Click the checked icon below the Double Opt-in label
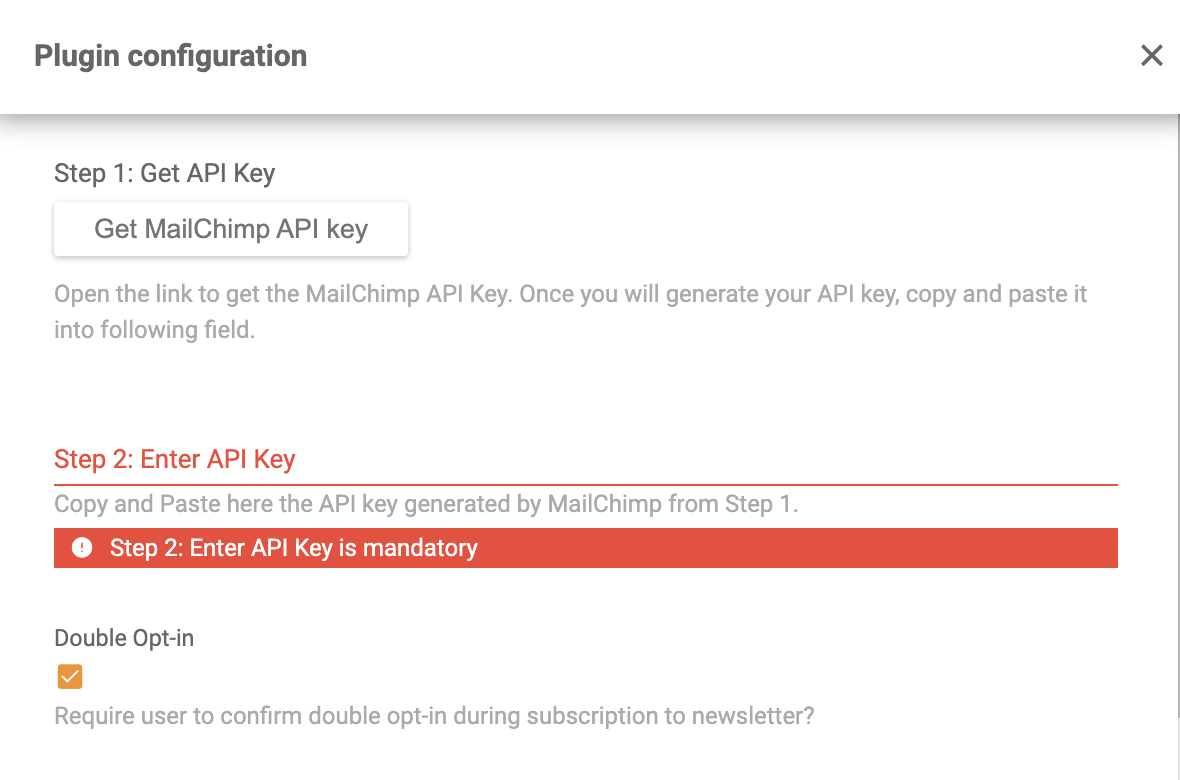1180x780 pixels. tap(69, 677)
